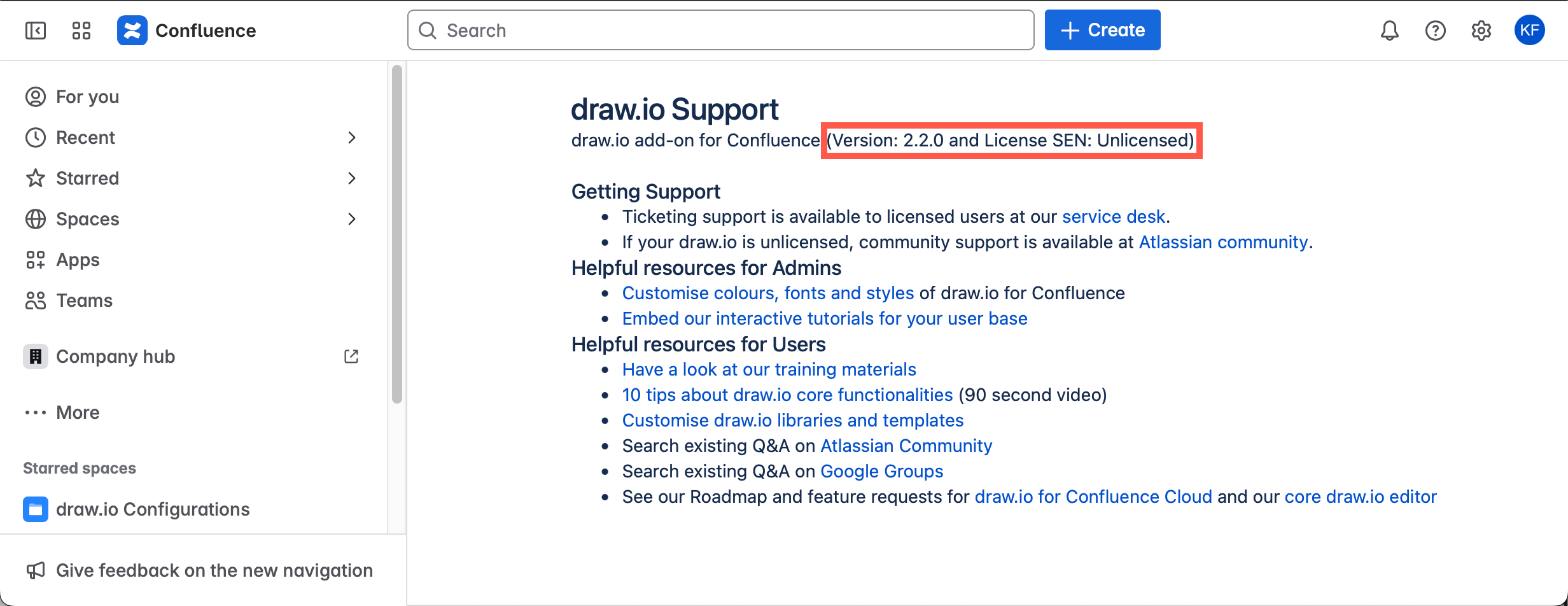Open the Atlassian community link
Viewport: 1568px width, 606px height.
click(x=1223, y=242)
